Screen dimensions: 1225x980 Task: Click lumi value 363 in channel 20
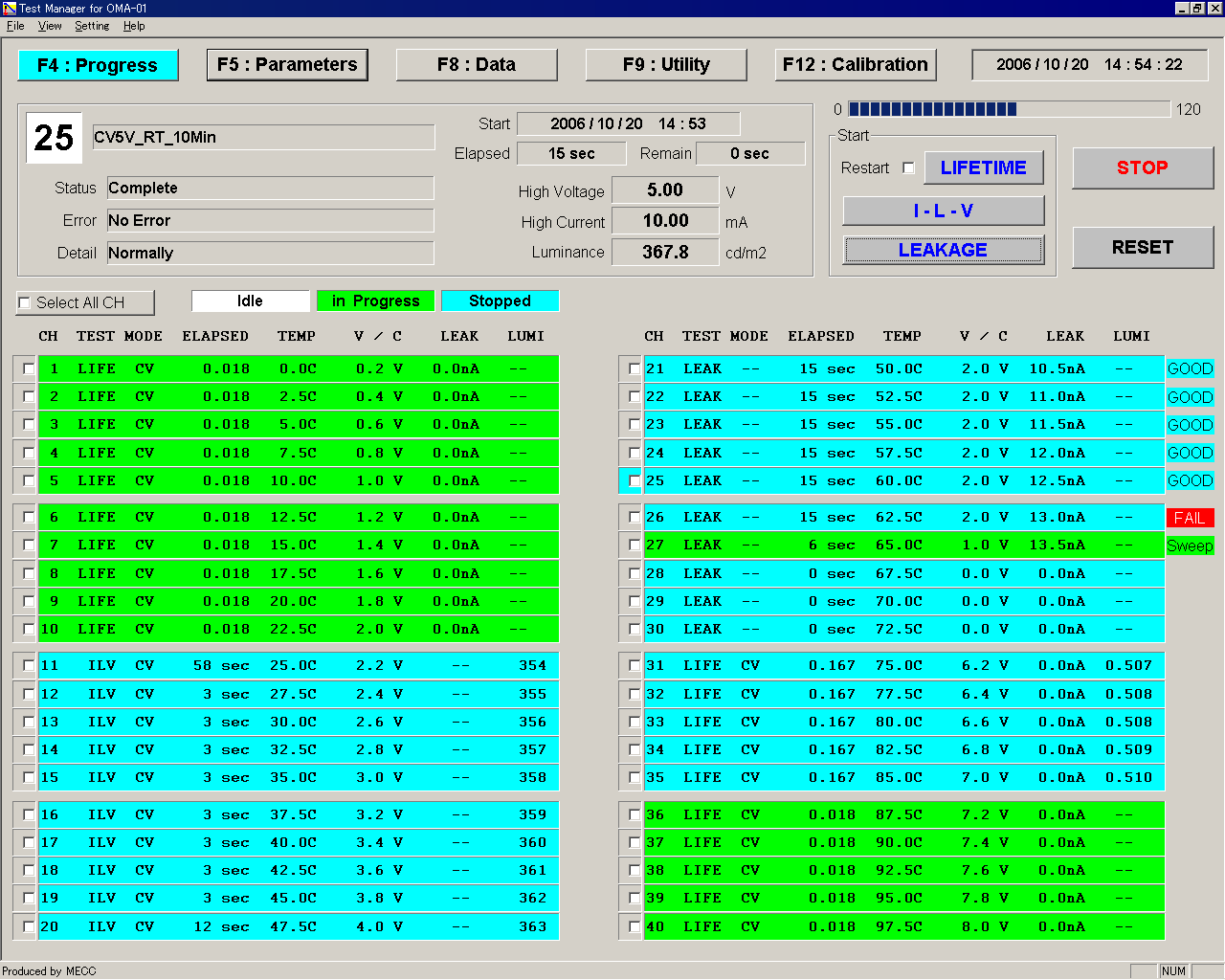coord(532,926)
